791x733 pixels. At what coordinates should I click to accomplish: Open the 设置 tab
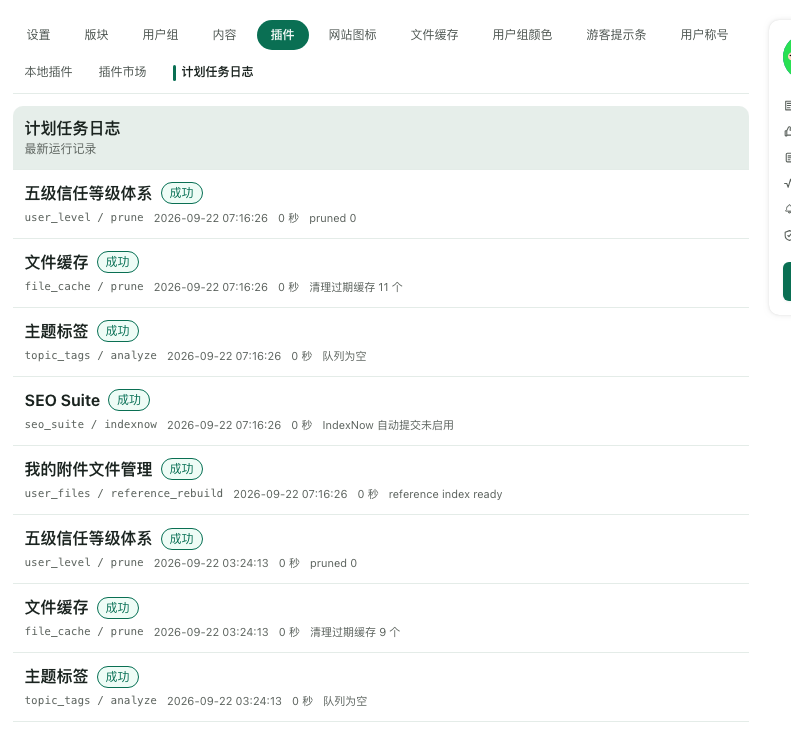[x=38, y=35]
